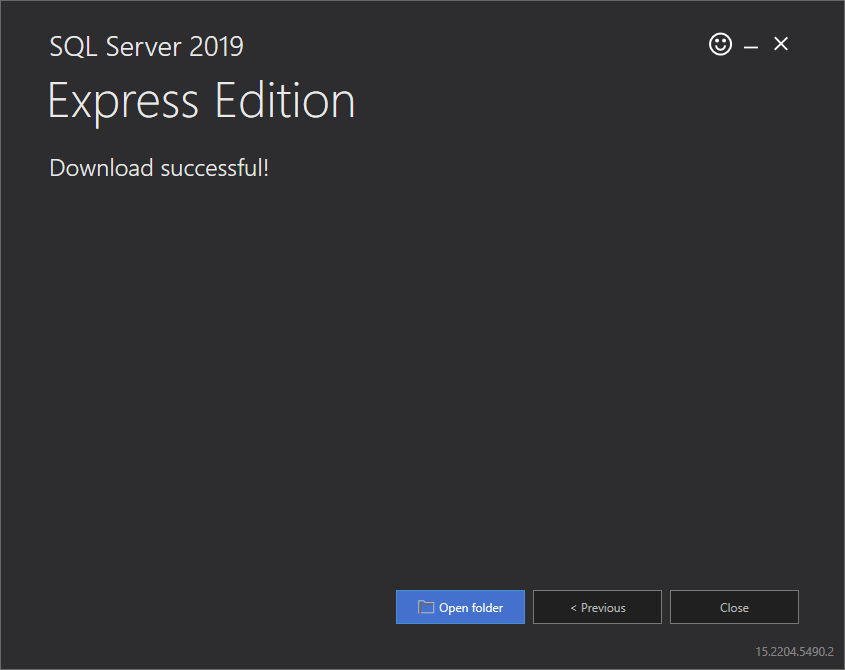Click the version number 15.2204.5490.2
The image size is (845, 670).
point(794,652)
